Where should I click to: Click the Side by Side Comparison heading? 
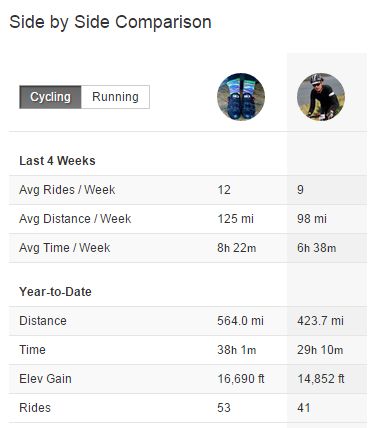(110, 22)
